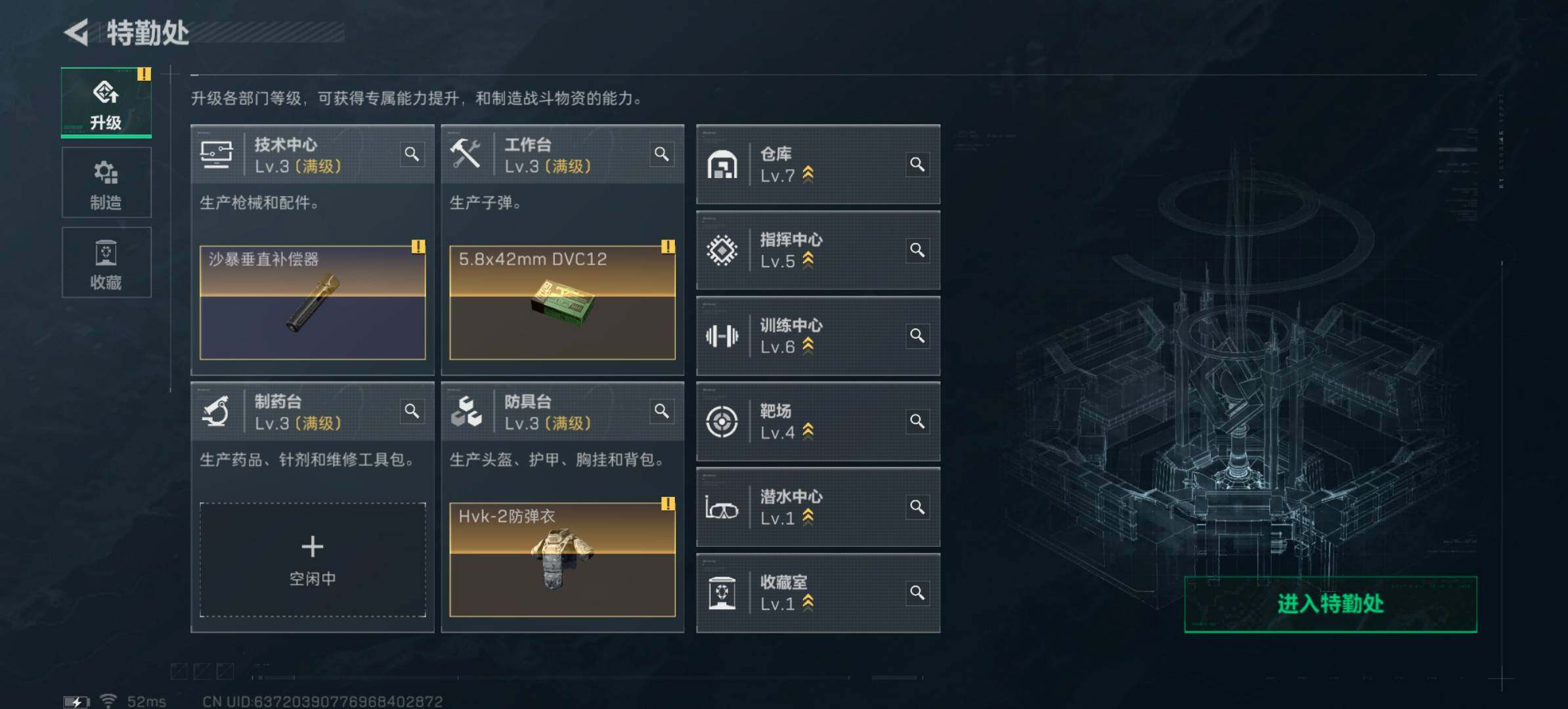View 仓库 details via magnifier icon
Image resolution: width=1568 pixels, height=709 pixels.
(x=917, y=164)
